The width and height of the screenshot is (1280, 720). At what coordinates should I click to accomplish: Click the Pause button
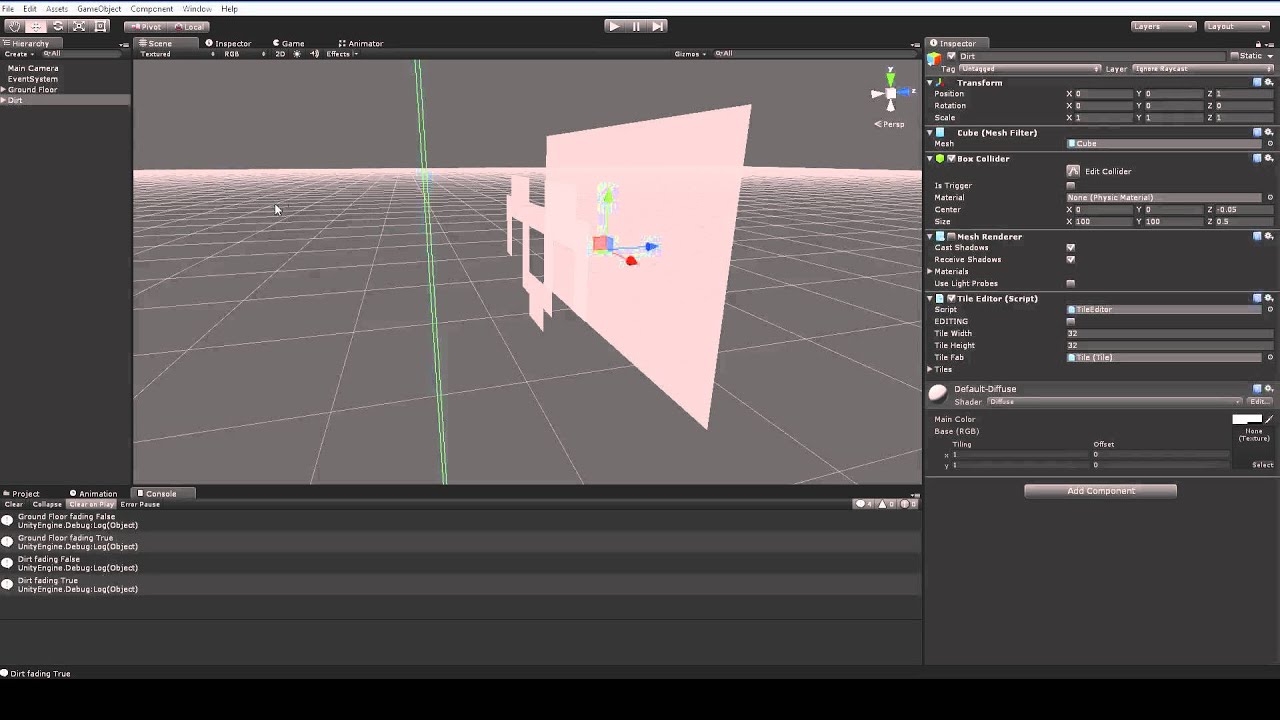pos(636,26)
